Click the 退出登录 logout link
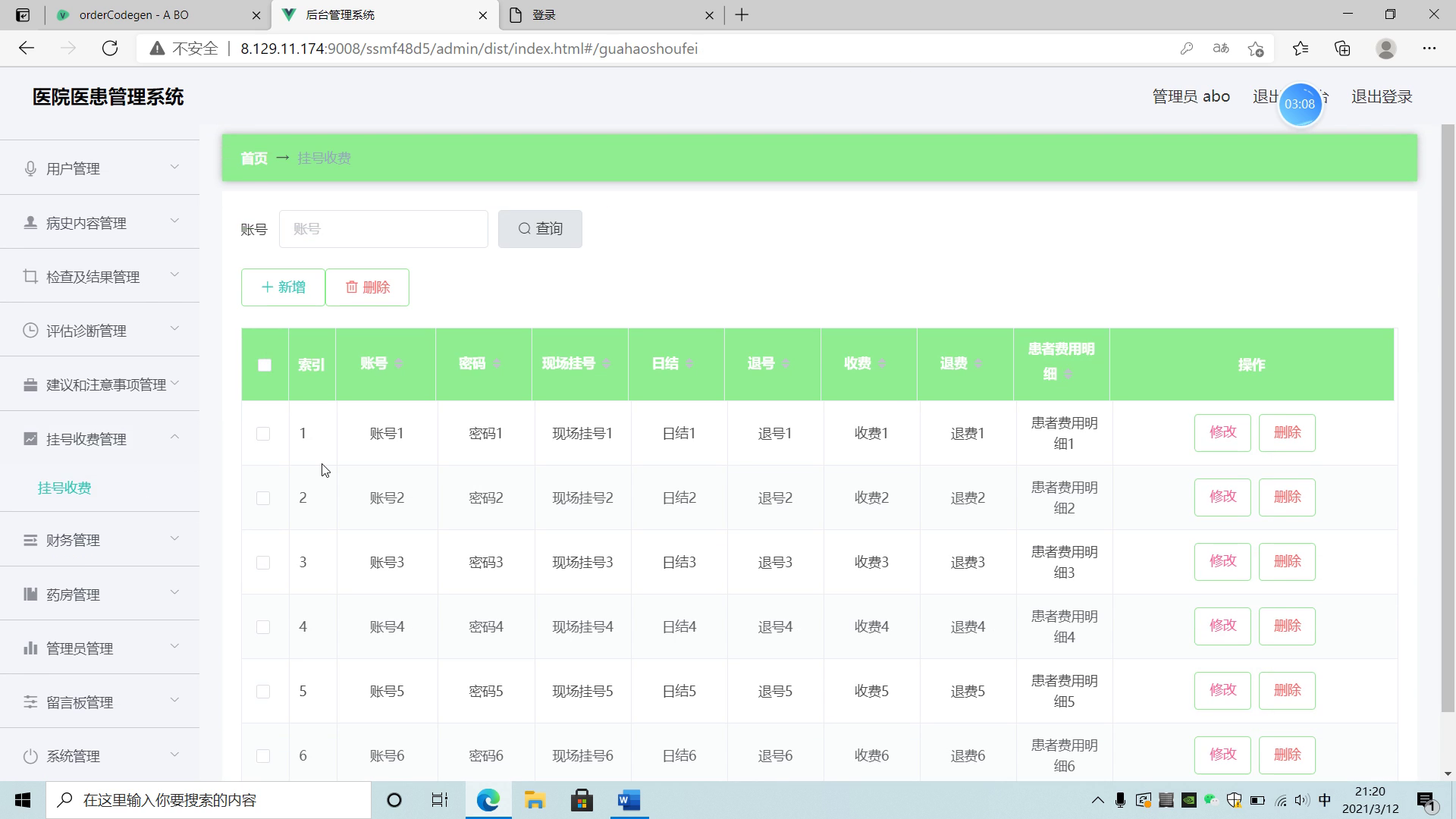This screenshot has width=1456, height=819. point(1382,96)
